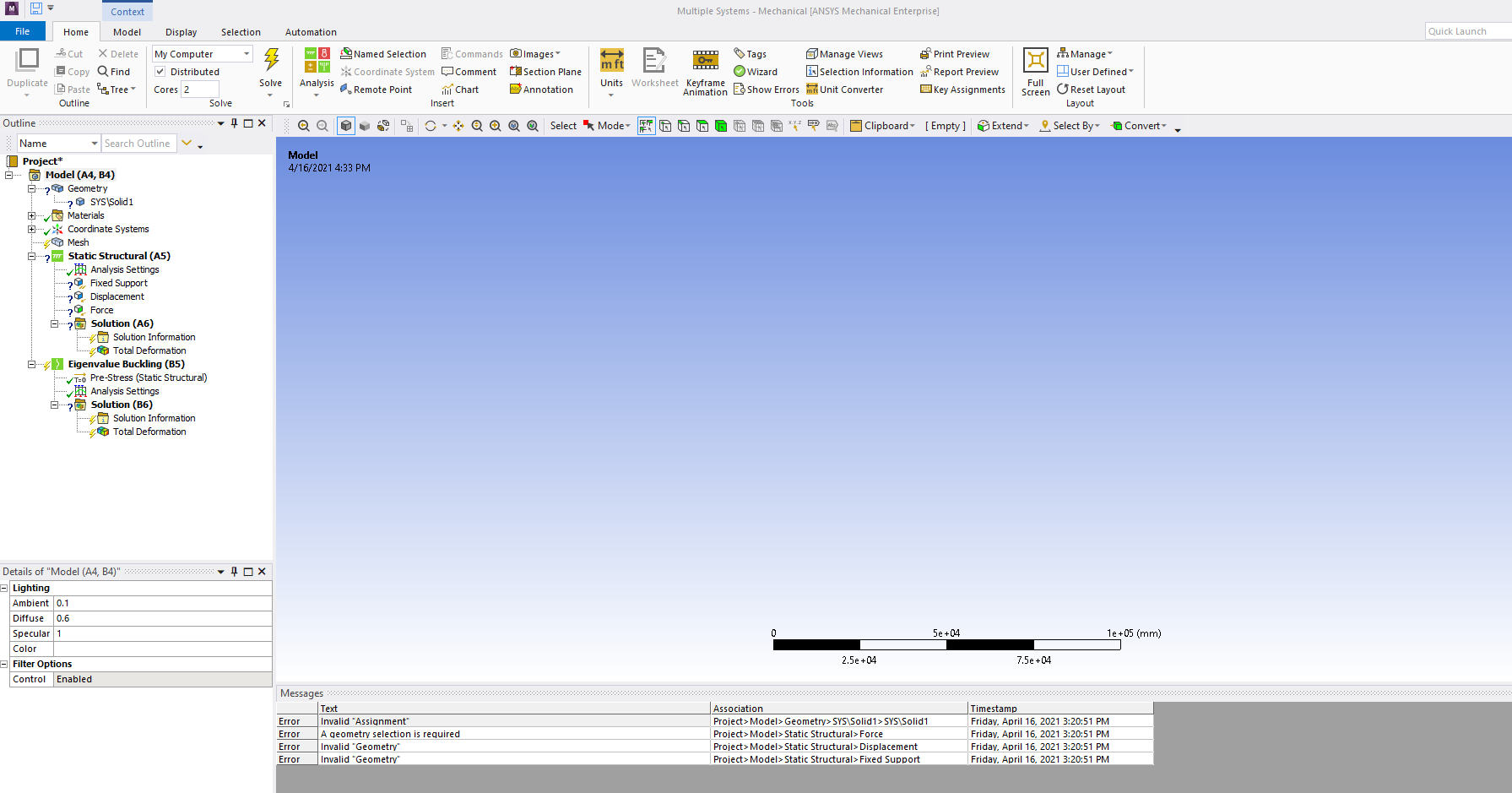The image size is (1512, 793).
Task: Open the selection Mode dropdown
Action: (x=608, y=126)
